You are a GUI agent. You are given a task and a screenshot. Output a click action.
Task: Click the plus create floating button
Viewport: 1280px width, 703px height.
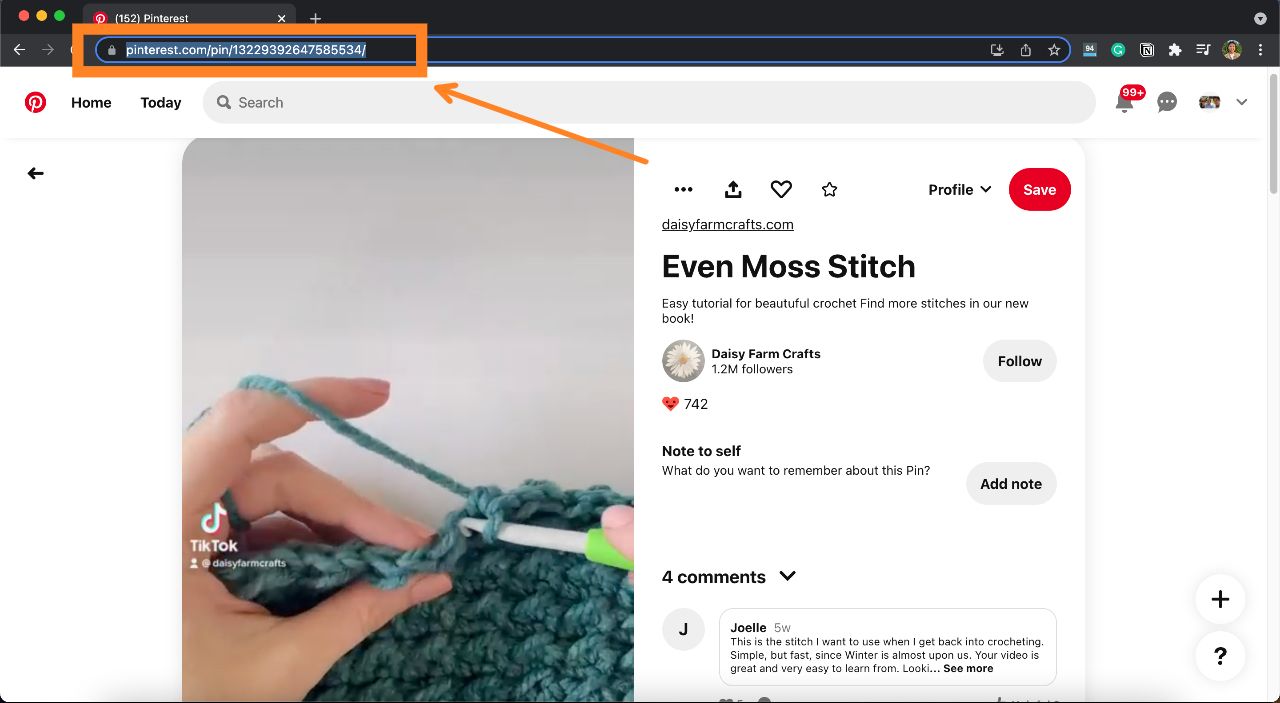pyautogui.click(x=1220, y=599)
